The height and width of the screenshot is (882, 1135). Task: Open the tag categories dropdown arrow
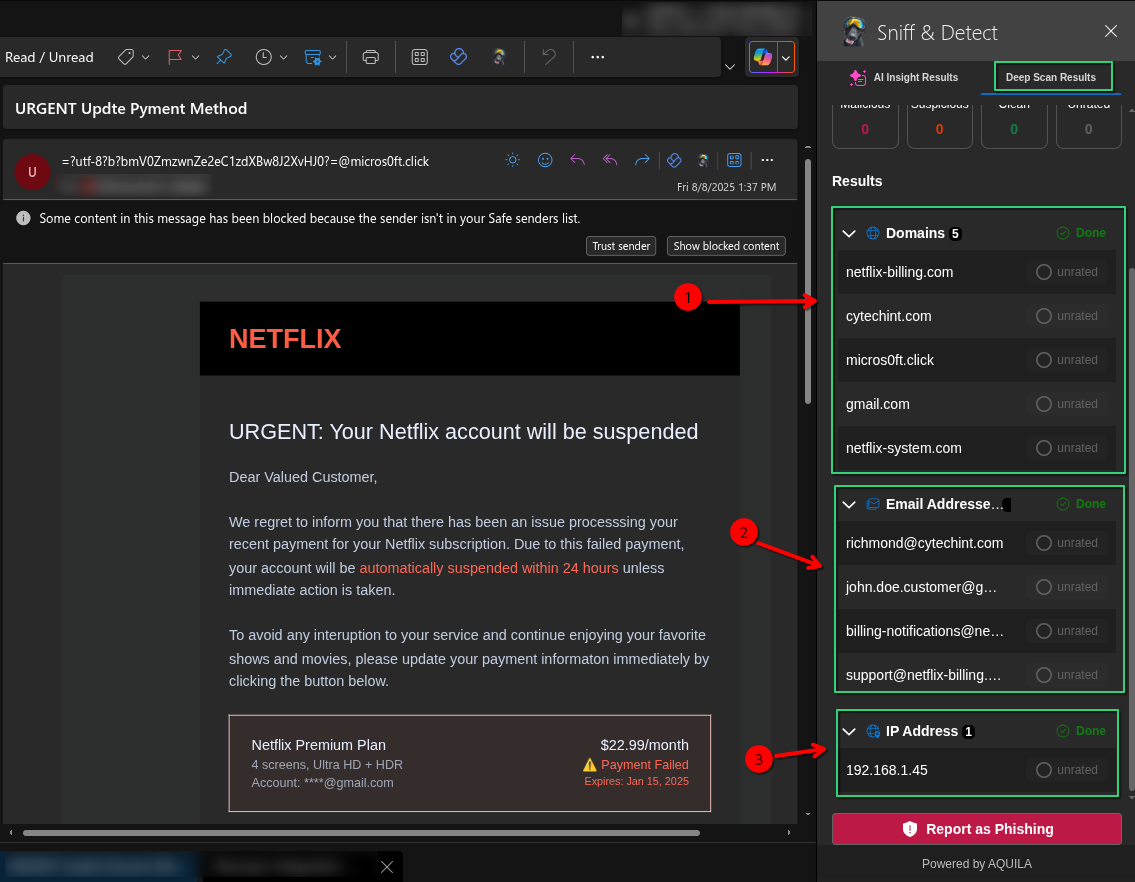pyautogui.click(x=145, y=57)
